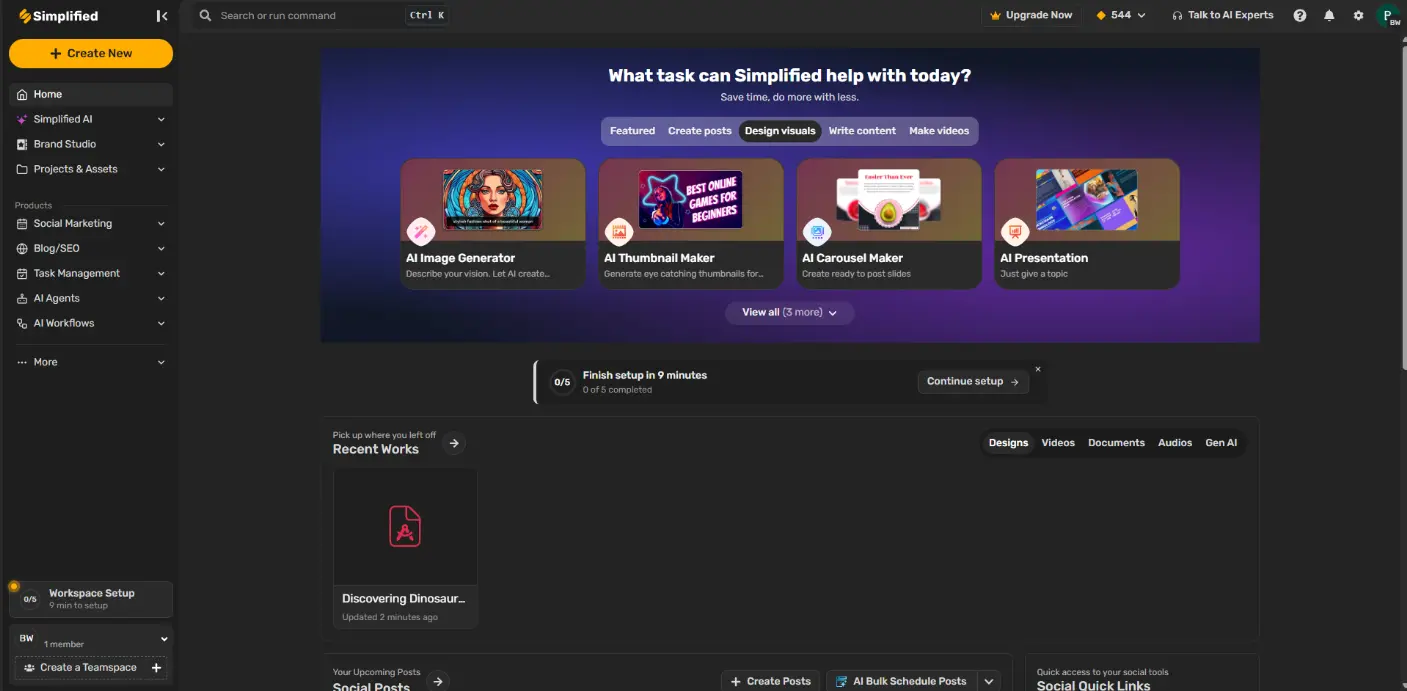
Task: Open the Discovering Dinosaur document thumbnail
Action: pos(404,526)
